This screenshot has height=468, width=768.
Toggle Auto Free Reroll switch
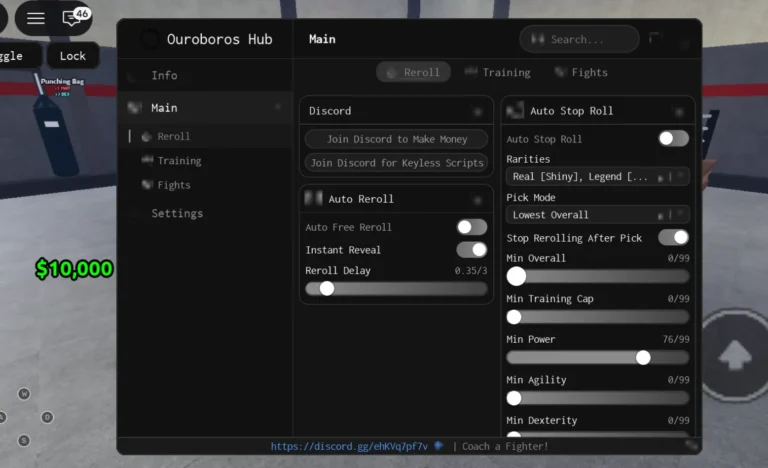(472, 226)
